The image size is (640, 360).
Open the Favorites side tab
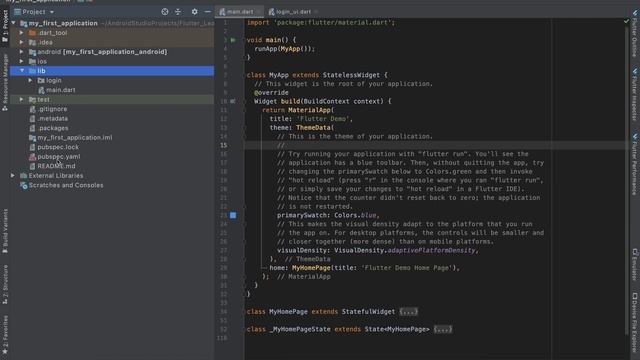tap(5, 335)
